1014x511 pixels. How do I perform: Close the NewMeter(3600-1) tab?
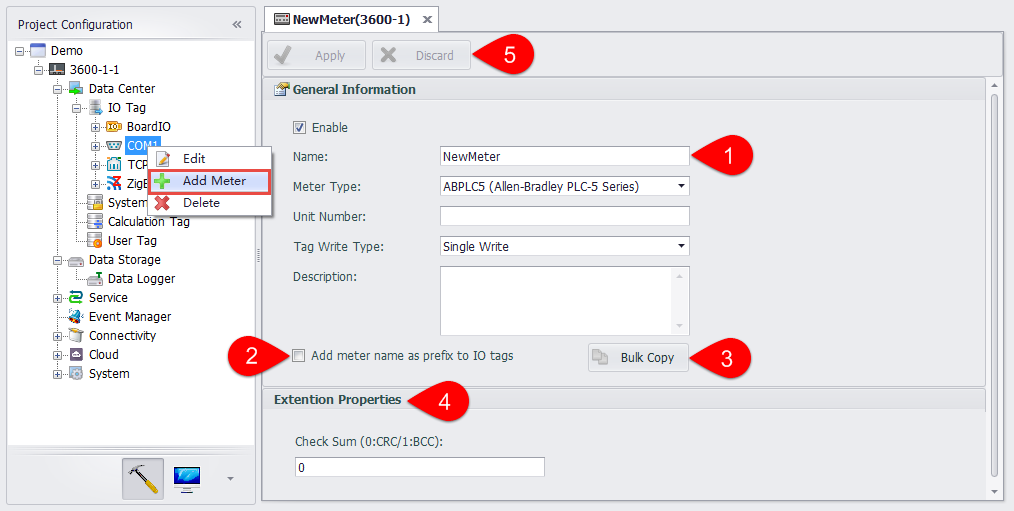pos(427,19)
